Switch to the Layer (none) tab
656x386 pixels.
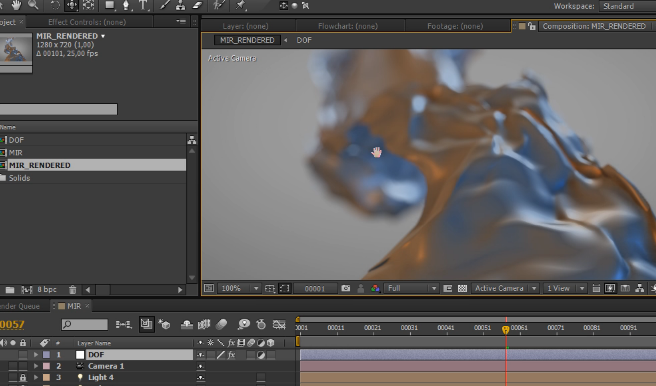(x=245, y=26)
